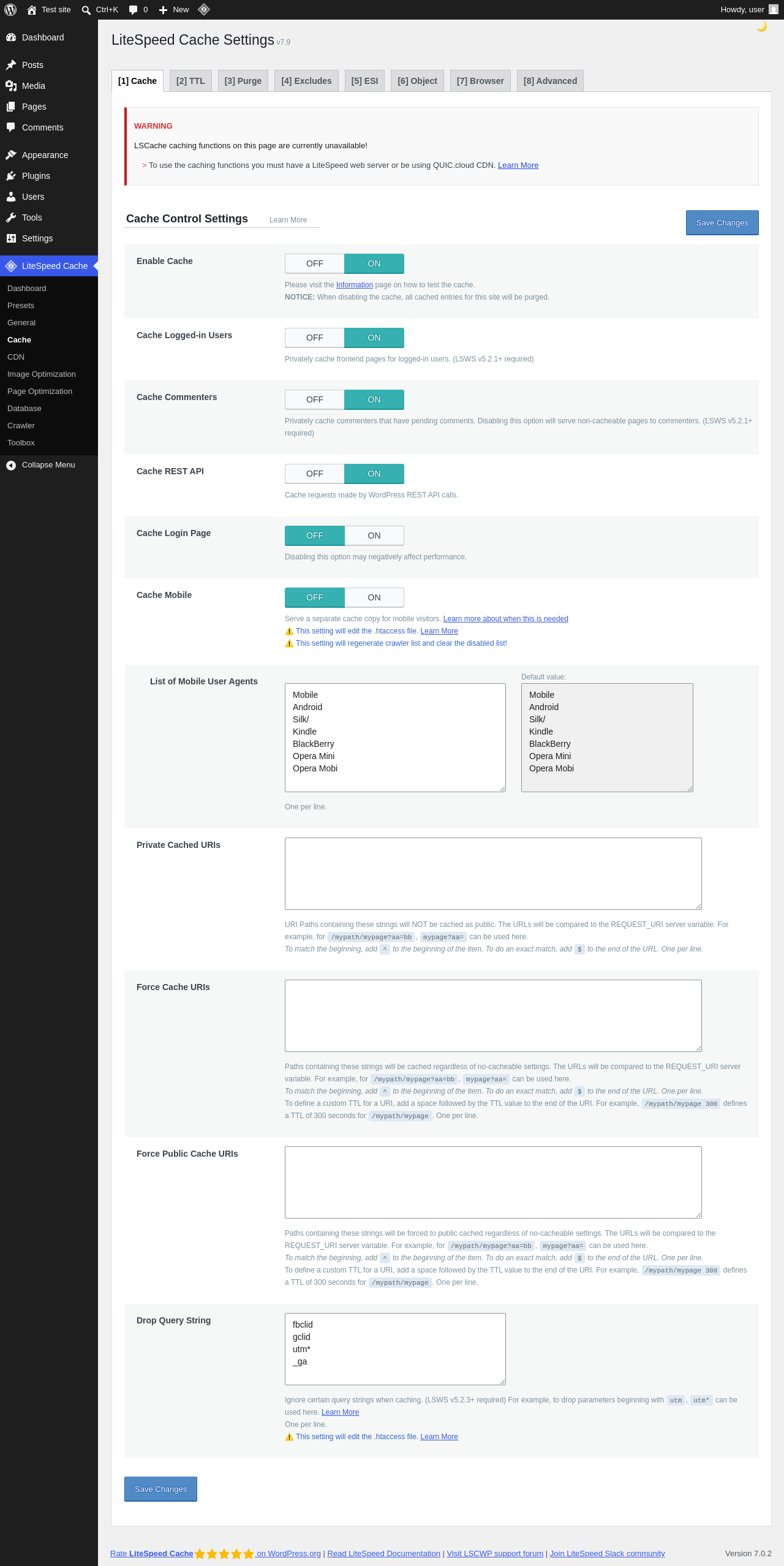Viewport: 784px width, 1566px height.
Task: Open Learn More link in warning box
Action: click(518, 165)
